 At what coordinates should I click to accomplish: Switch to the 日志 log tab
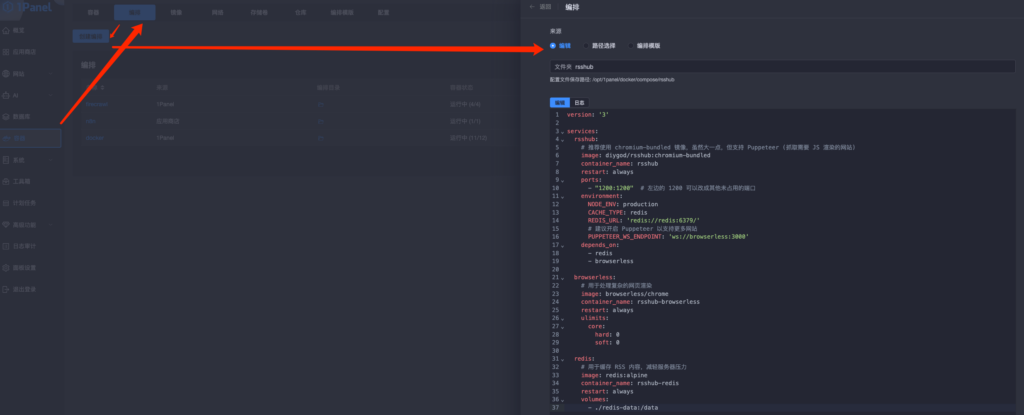(579, 102)
